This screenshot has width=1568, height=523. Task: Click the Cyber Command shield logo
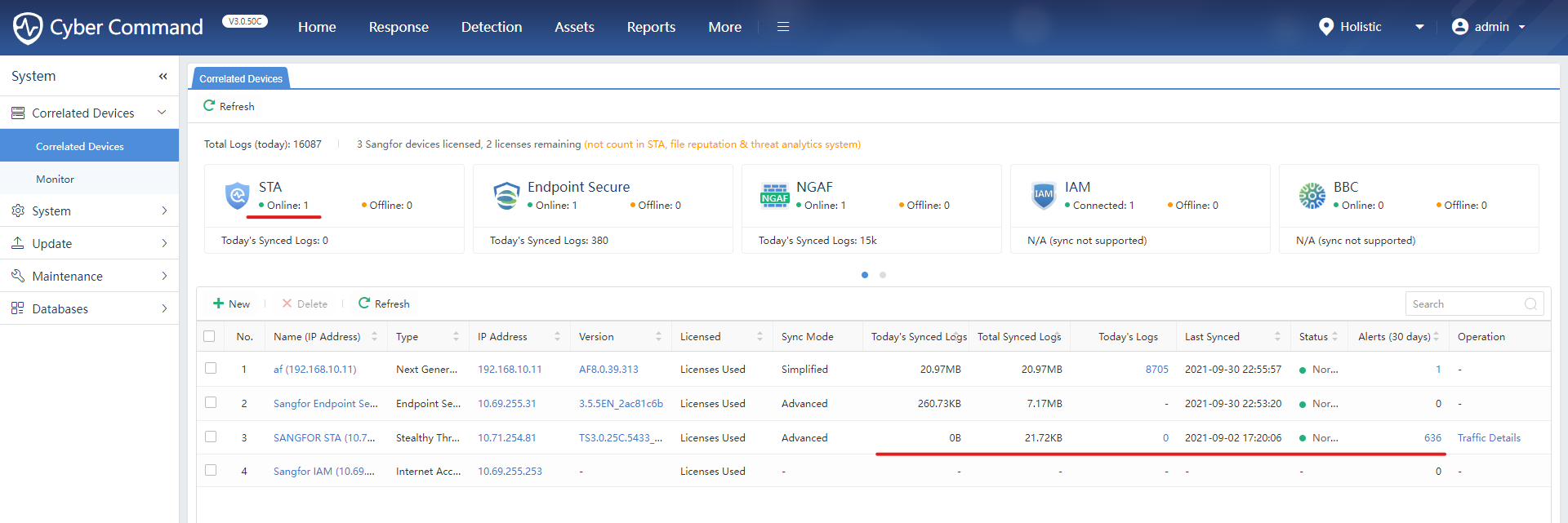28,28
